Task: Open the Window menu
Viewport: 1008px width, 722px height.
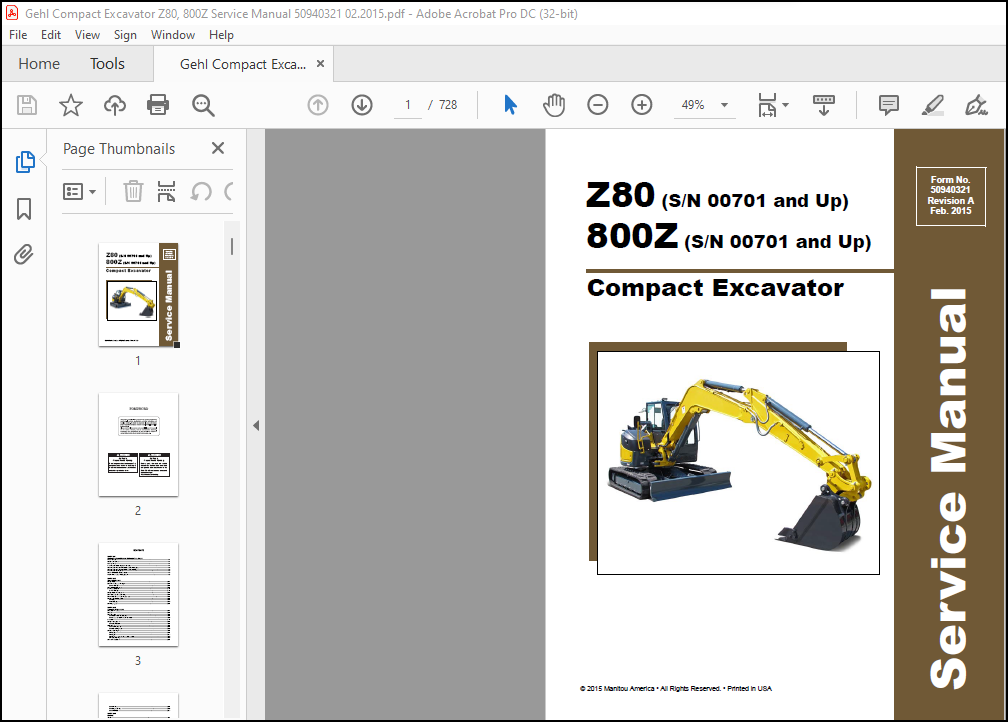Action: pyautogui.click(x=173, y=35)
